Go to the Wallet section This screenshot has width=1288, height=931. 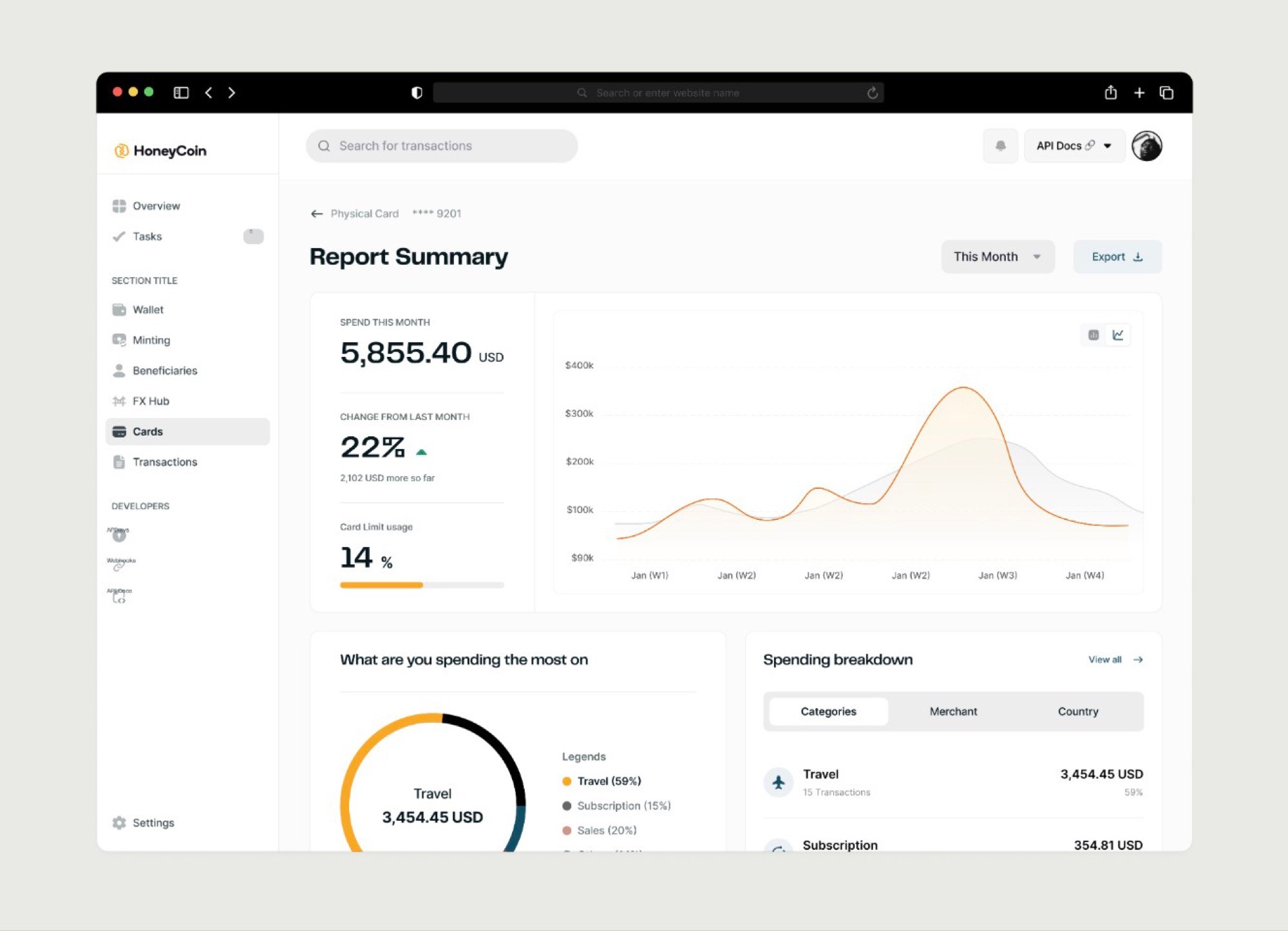pos(138,310)
